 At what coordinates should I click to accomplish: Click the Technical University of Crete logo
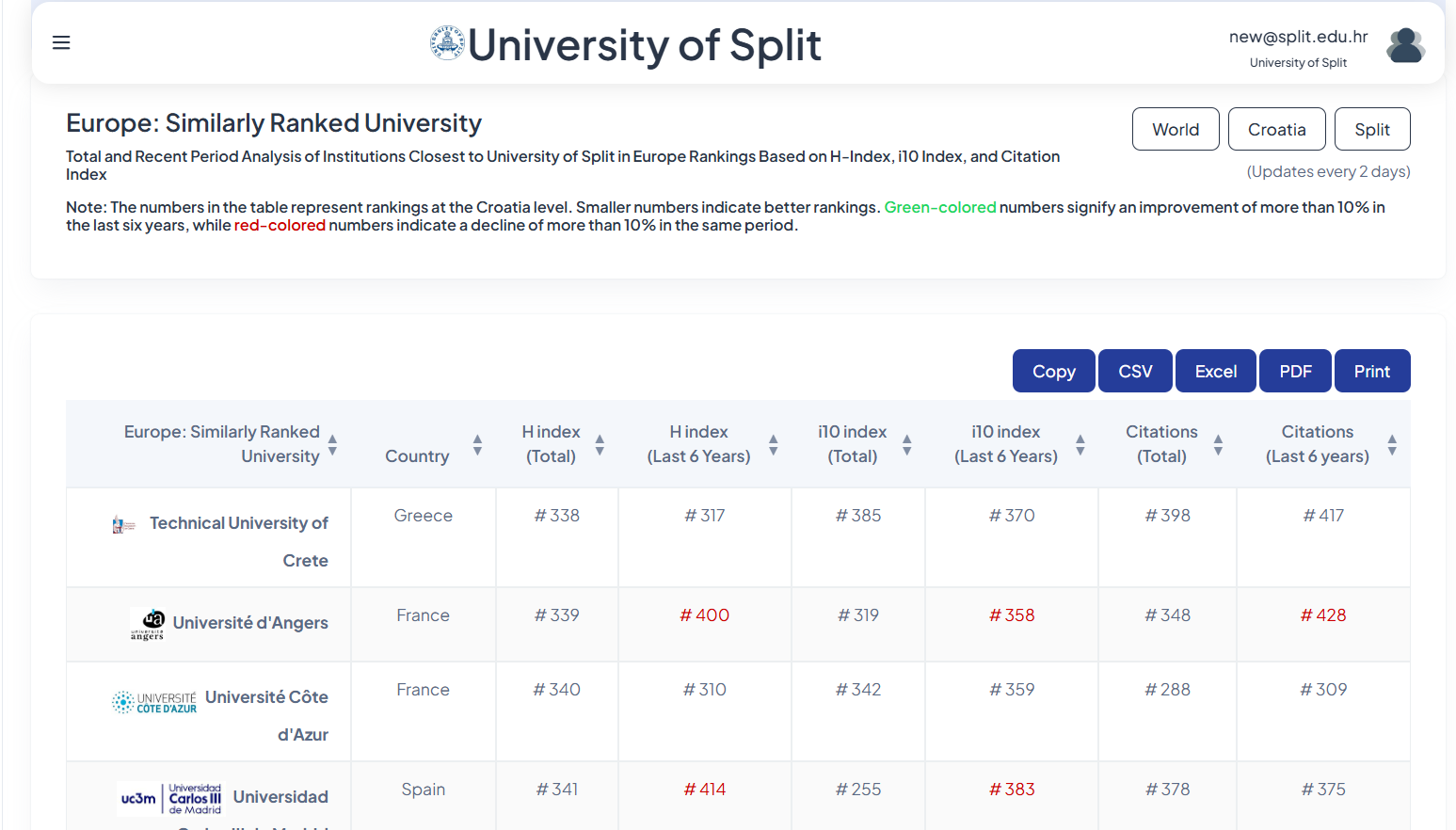123,524
